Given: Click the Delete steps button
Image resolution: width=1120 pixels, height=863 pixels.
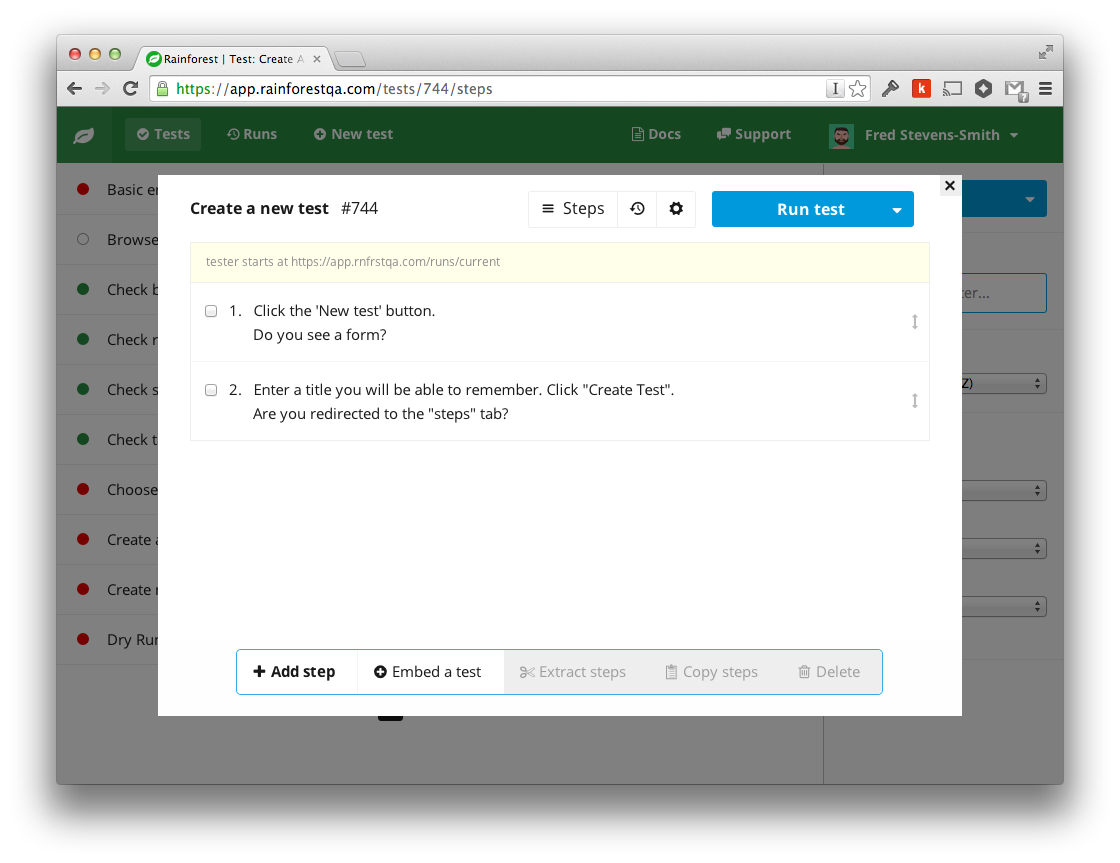Looking at the screenshot, I should pyautogui.click(x=829, y=672).
